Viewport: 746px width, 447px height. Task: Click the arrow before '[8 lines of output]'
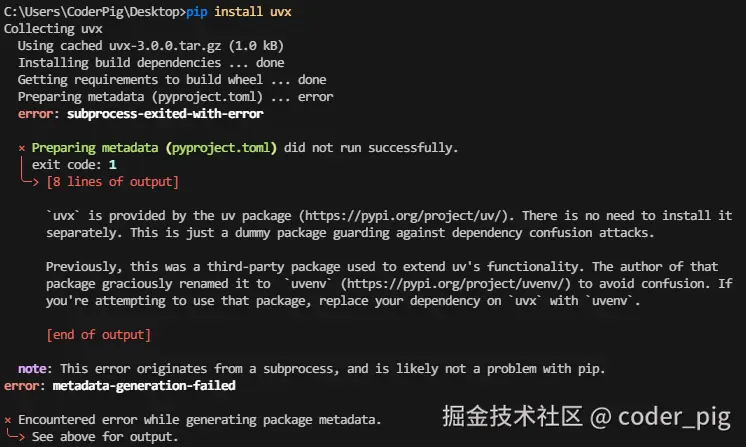[32, 182]
